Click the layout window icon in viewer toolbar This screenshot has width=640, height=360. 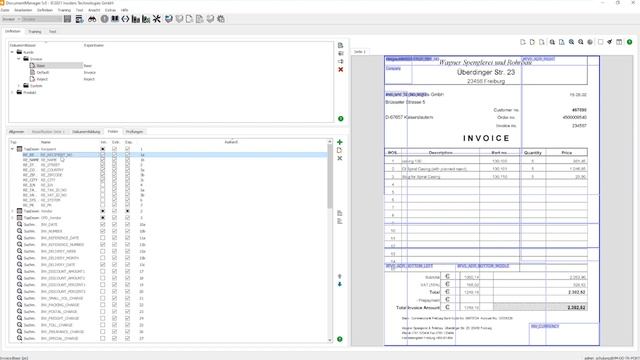click(x=619, y=42)
